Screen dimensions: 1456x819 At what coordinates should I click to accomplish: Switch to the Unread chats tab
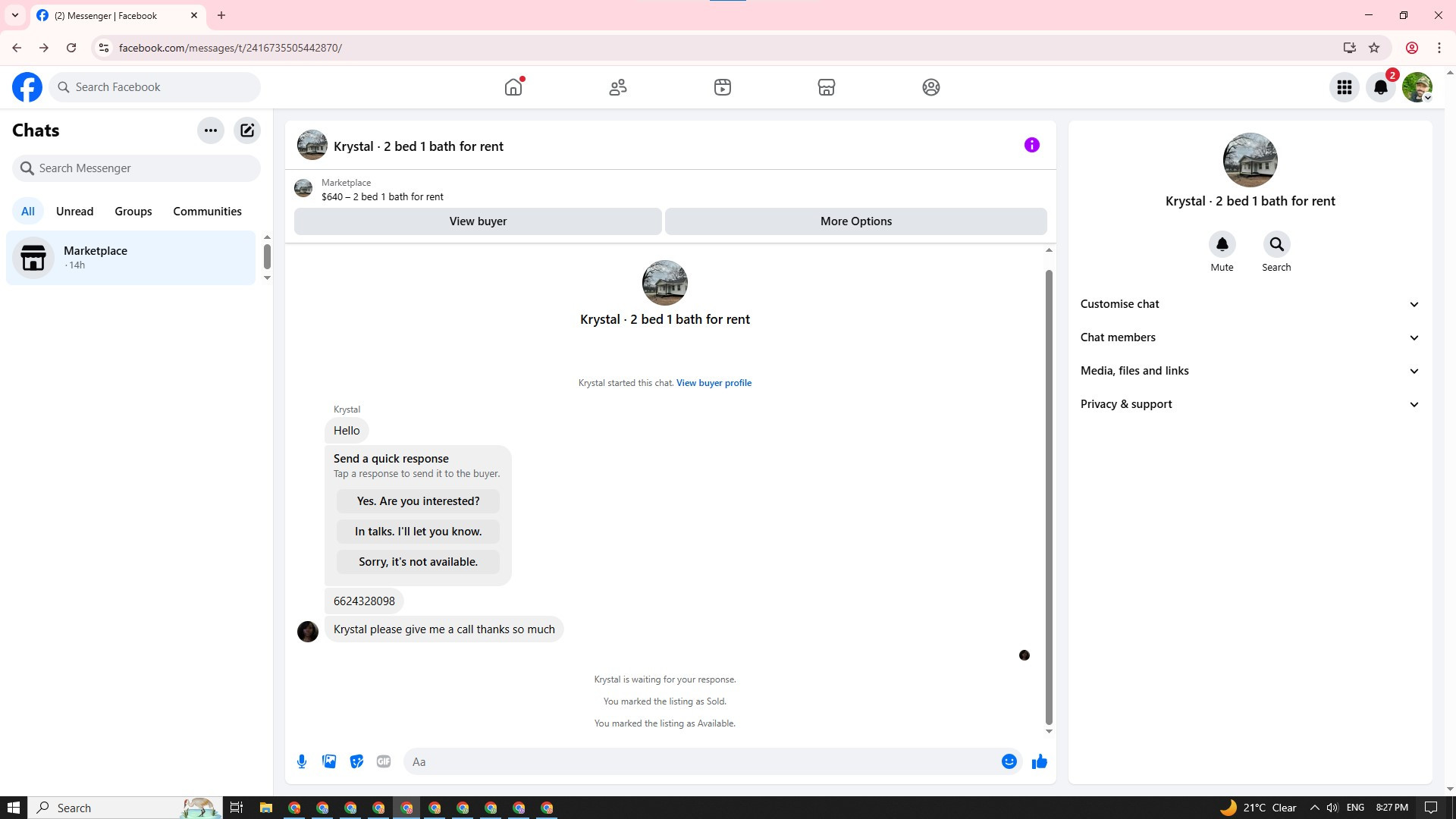[74, 212]
